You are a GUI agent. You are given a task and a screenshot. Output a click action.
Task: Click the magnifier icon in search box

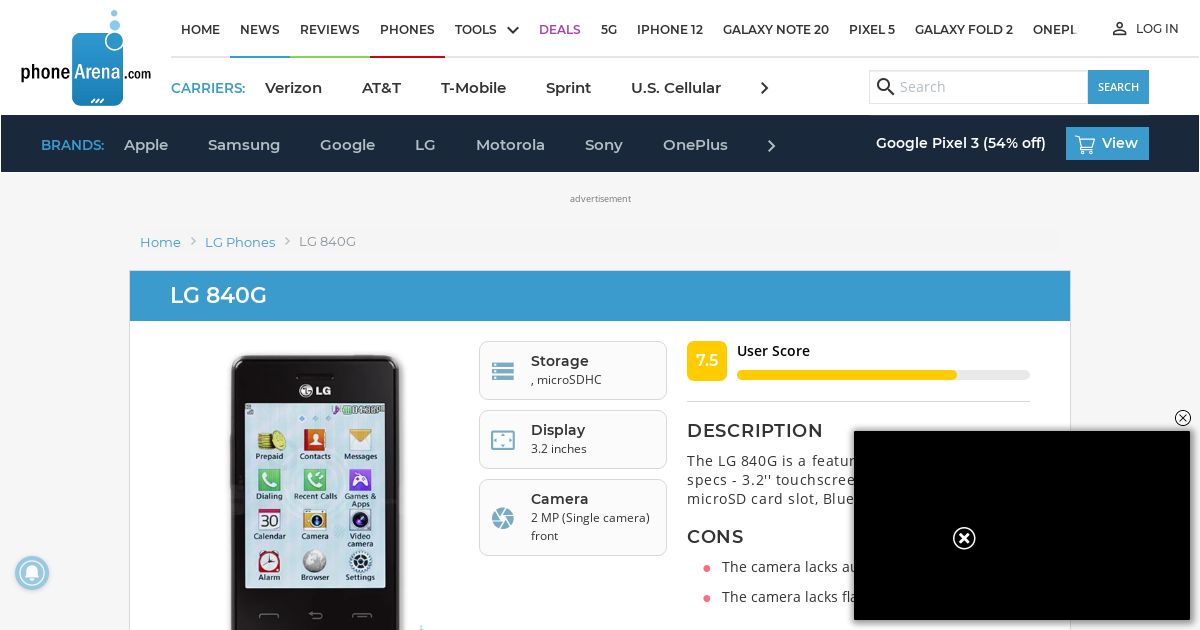pyautogui.click(x=885, y=87)
